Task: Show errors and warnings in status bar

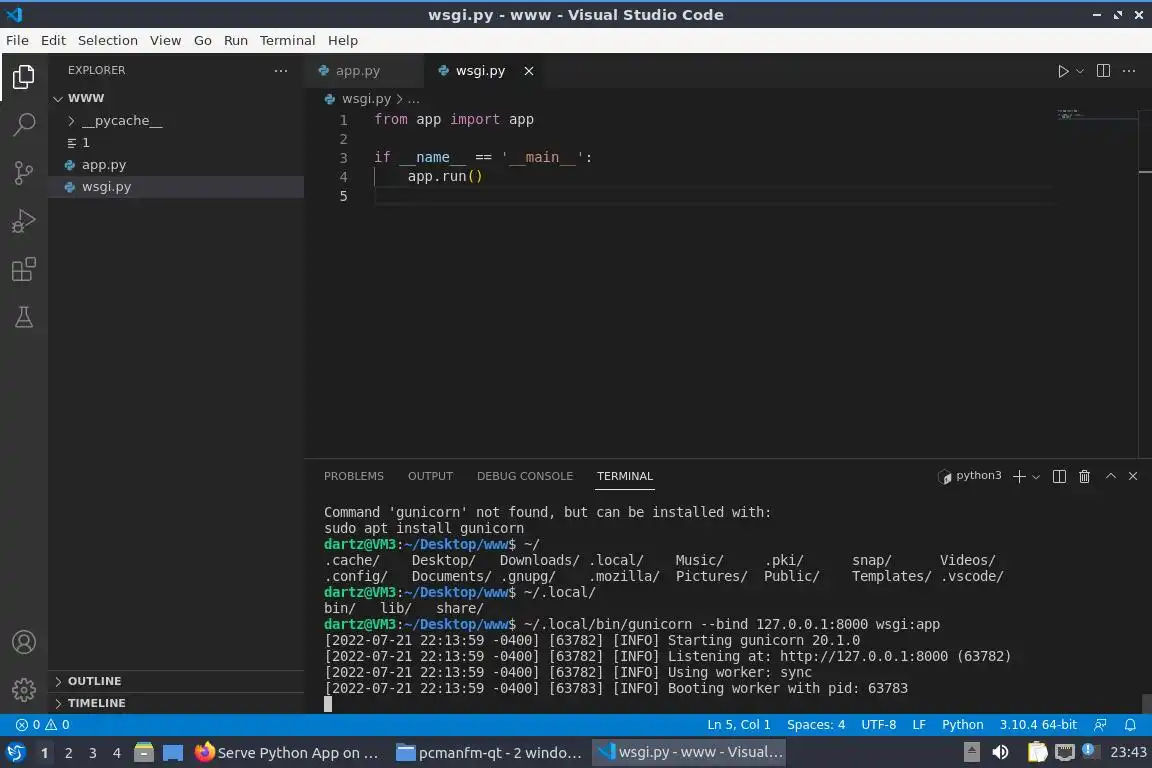Action: [43, 725]
